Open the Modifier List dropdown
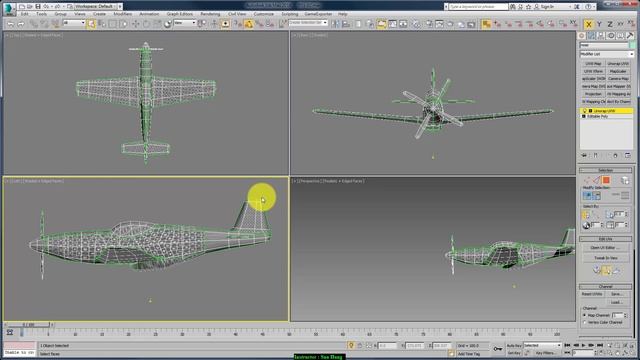Screen dimensions: 640x360 click(607, 54)
